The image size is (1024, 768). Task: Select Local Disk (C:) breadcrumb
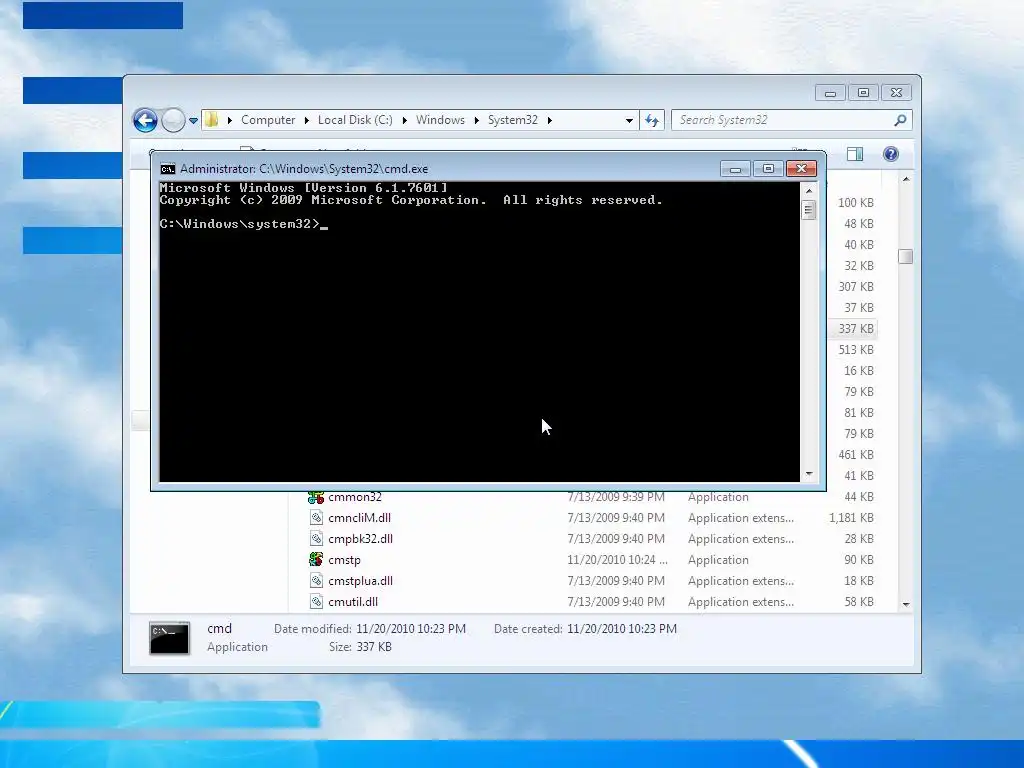355,120
